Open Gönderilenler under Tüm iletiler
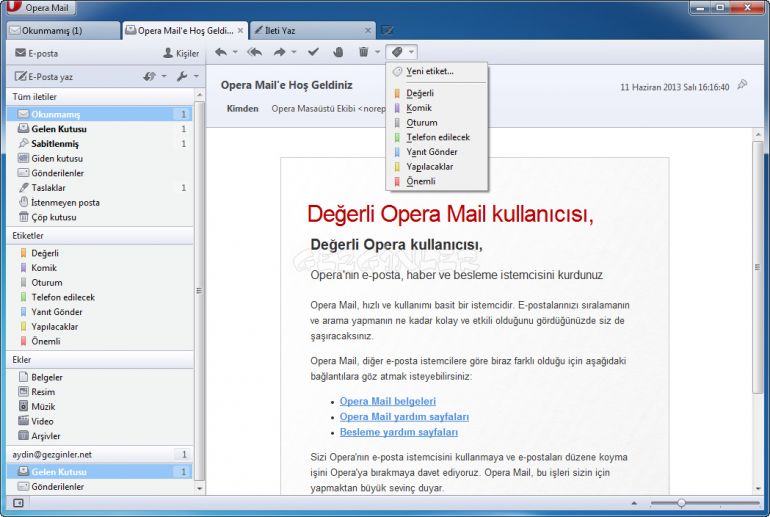 coord(100,173)
